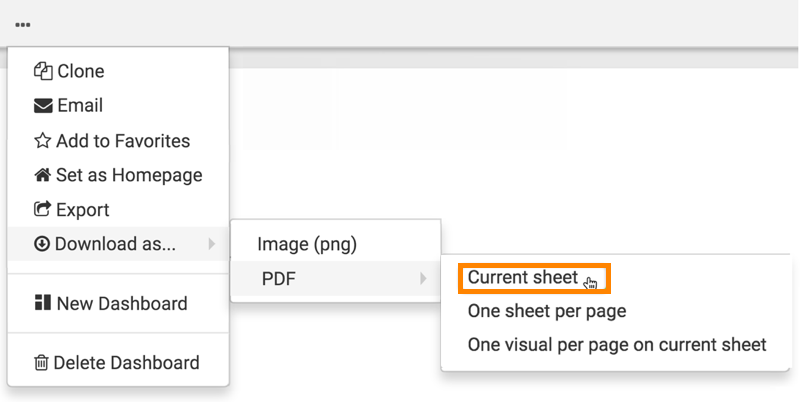Click the house icon for Homepage
This screenshot has width=800, height=402.
[43, 176]
